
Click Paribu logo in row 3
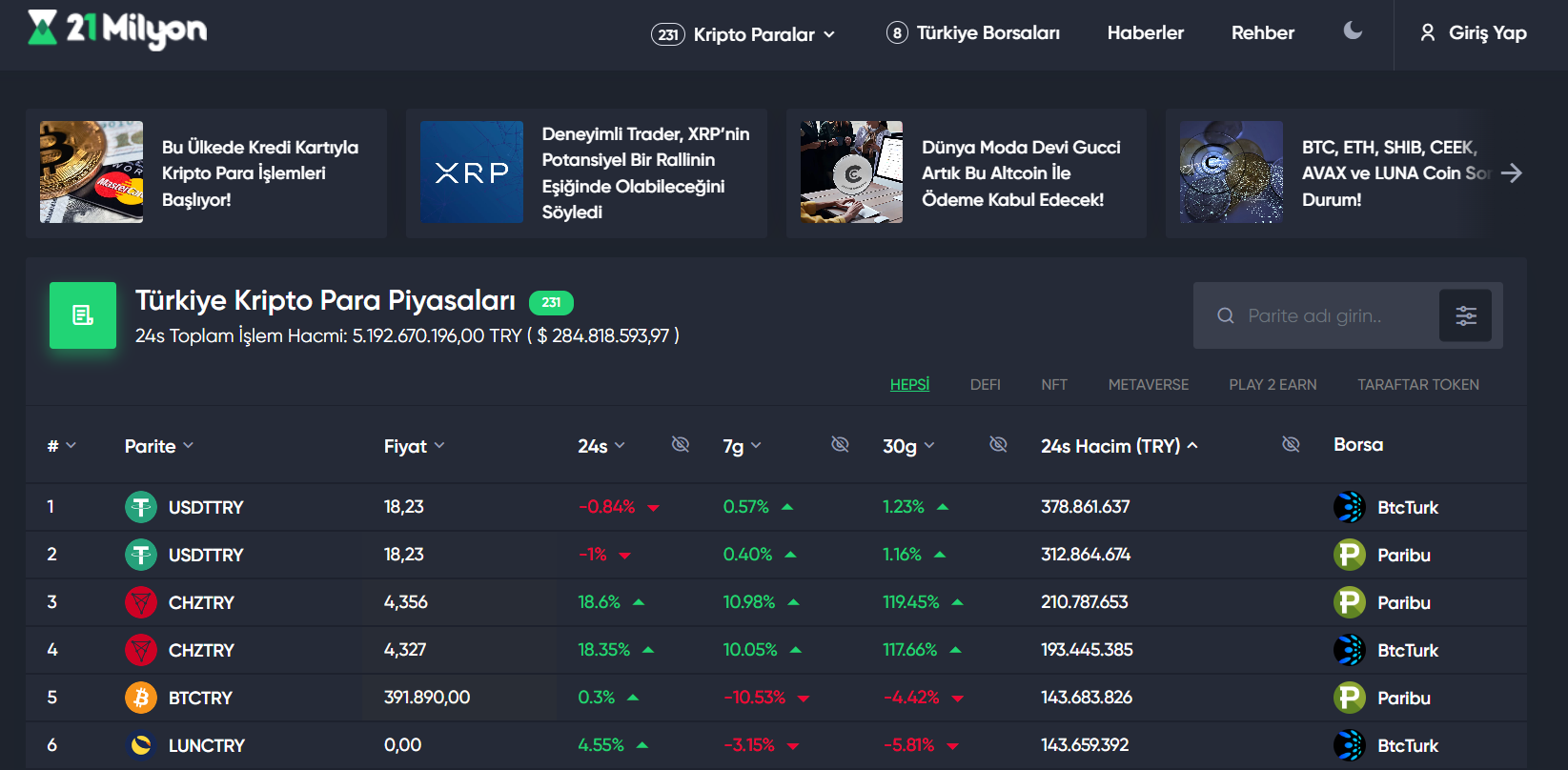(1350, 602)
